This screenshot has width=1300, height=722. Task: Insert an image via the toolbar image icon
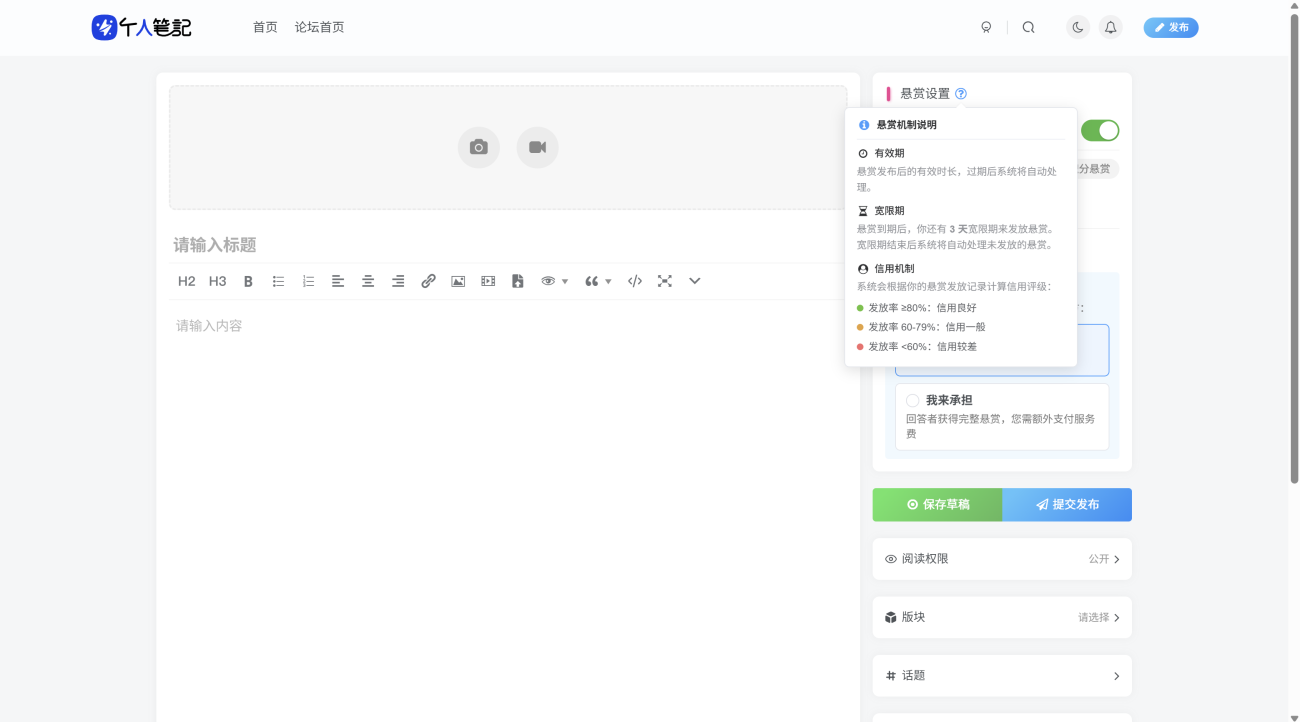pos(458,282)
